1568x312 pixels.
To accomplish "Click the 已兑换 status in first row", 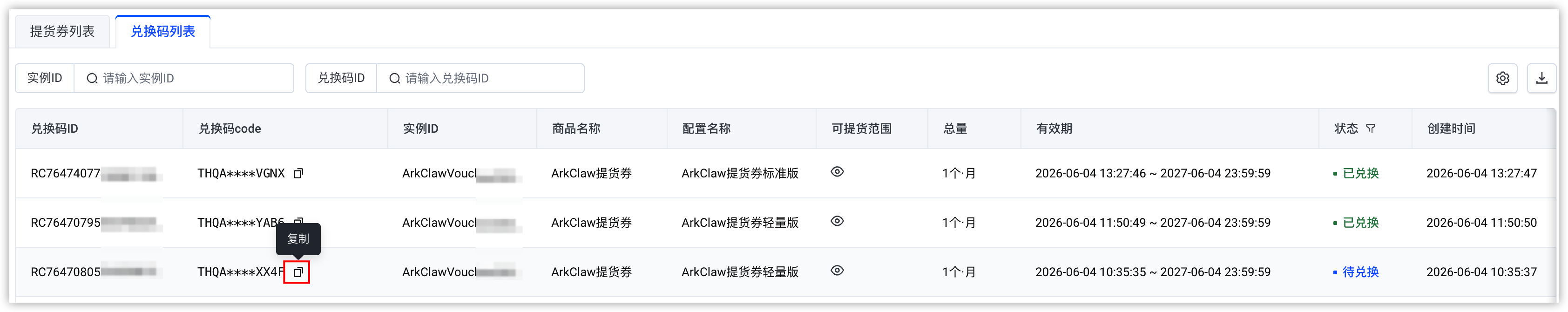I will (x=1360, y=173).
